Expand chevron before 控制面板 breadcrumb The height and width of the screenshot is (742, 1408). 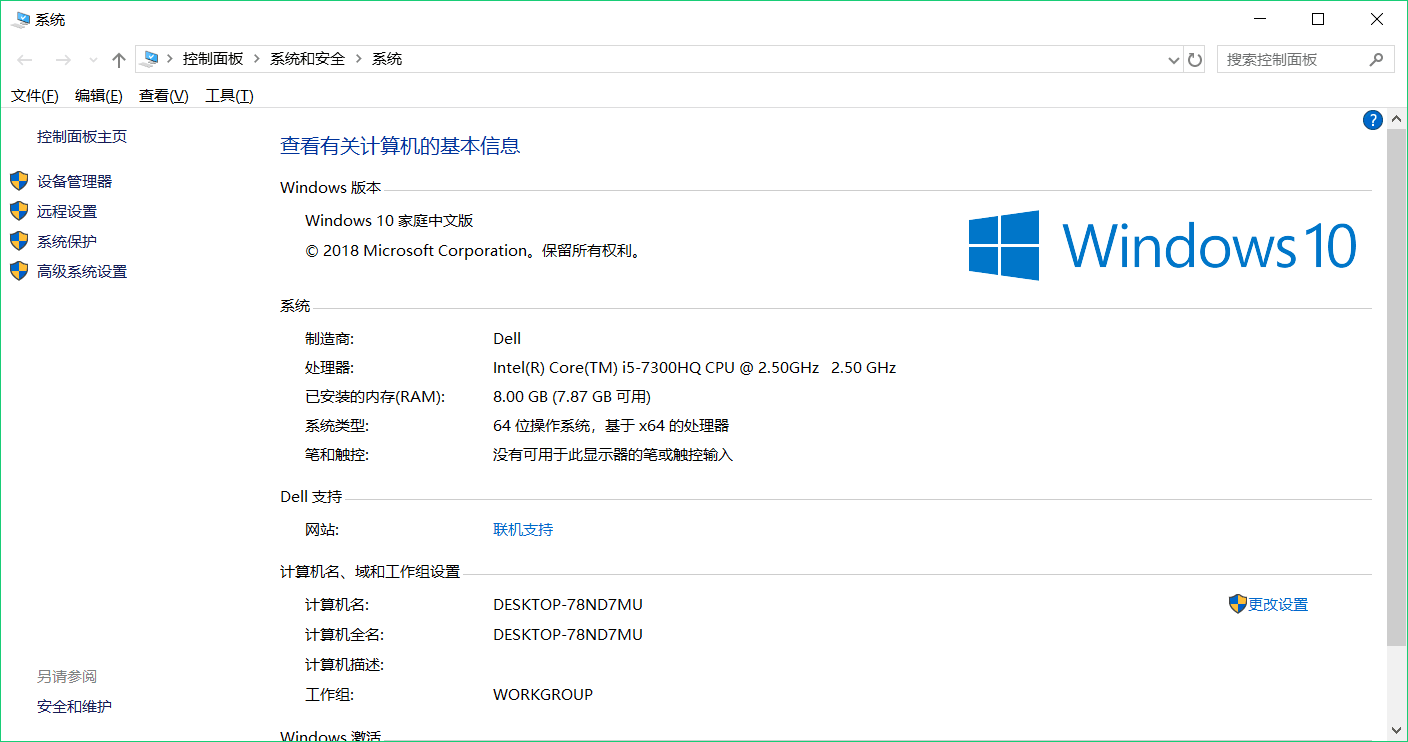(170, 59)
